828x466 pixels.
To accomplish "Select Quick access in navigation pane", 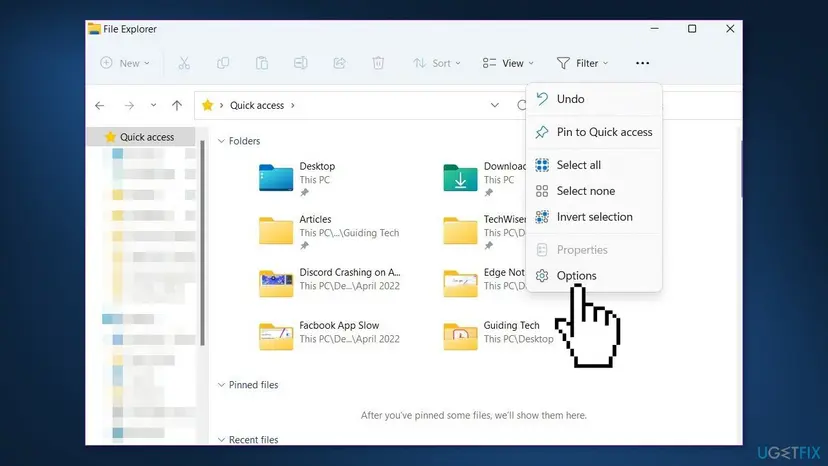I will [x=141, y=137].
